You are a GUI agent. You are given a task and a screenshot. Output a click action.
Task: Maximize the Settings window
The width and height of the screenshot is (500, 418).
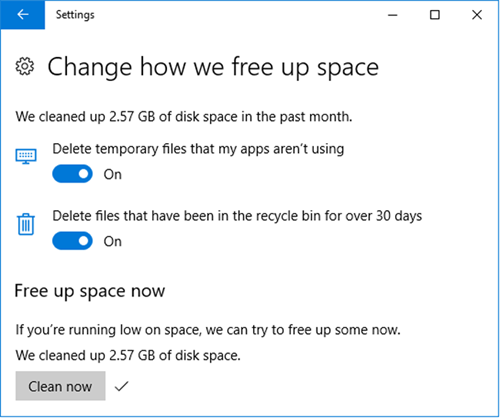click(435, 15)
